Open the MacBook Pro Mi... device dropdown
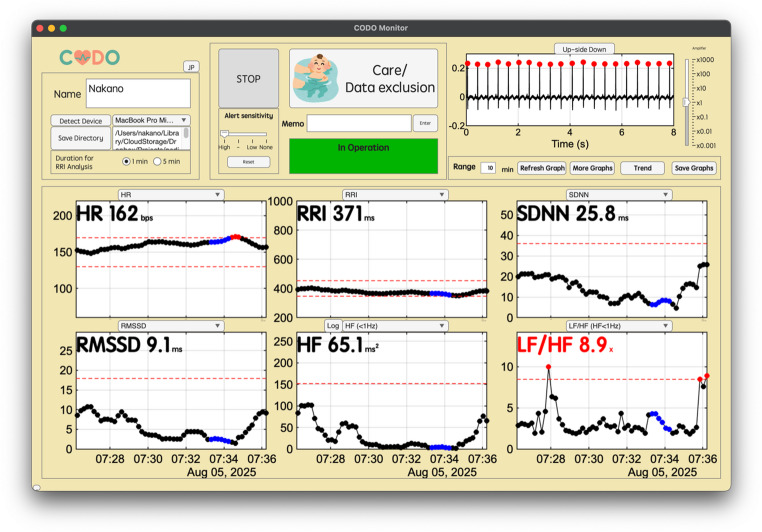 tap(151, 120)
